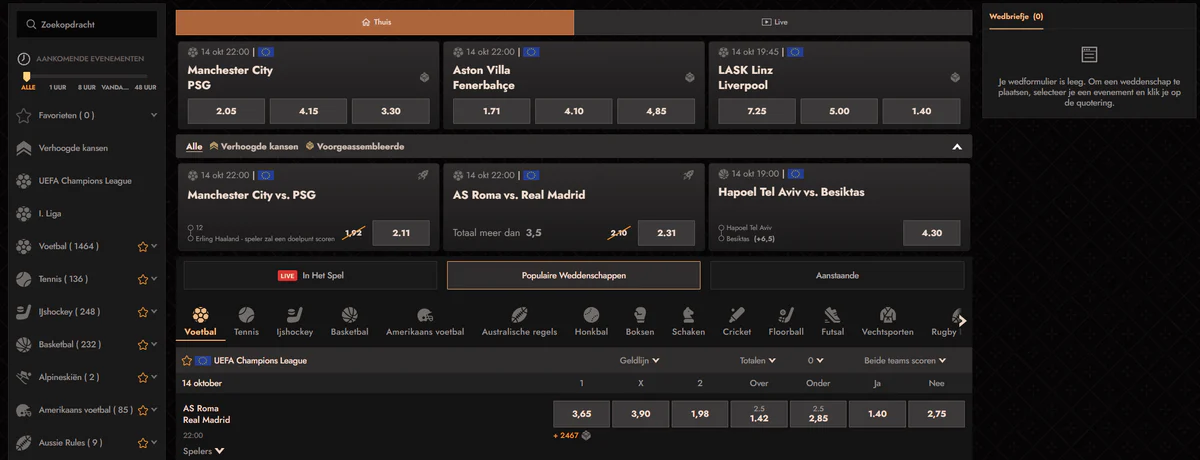Screen dimensions: 1200x460
Task: Click the cube icon on LASK Linz Liverpool card
Action: 955,78
